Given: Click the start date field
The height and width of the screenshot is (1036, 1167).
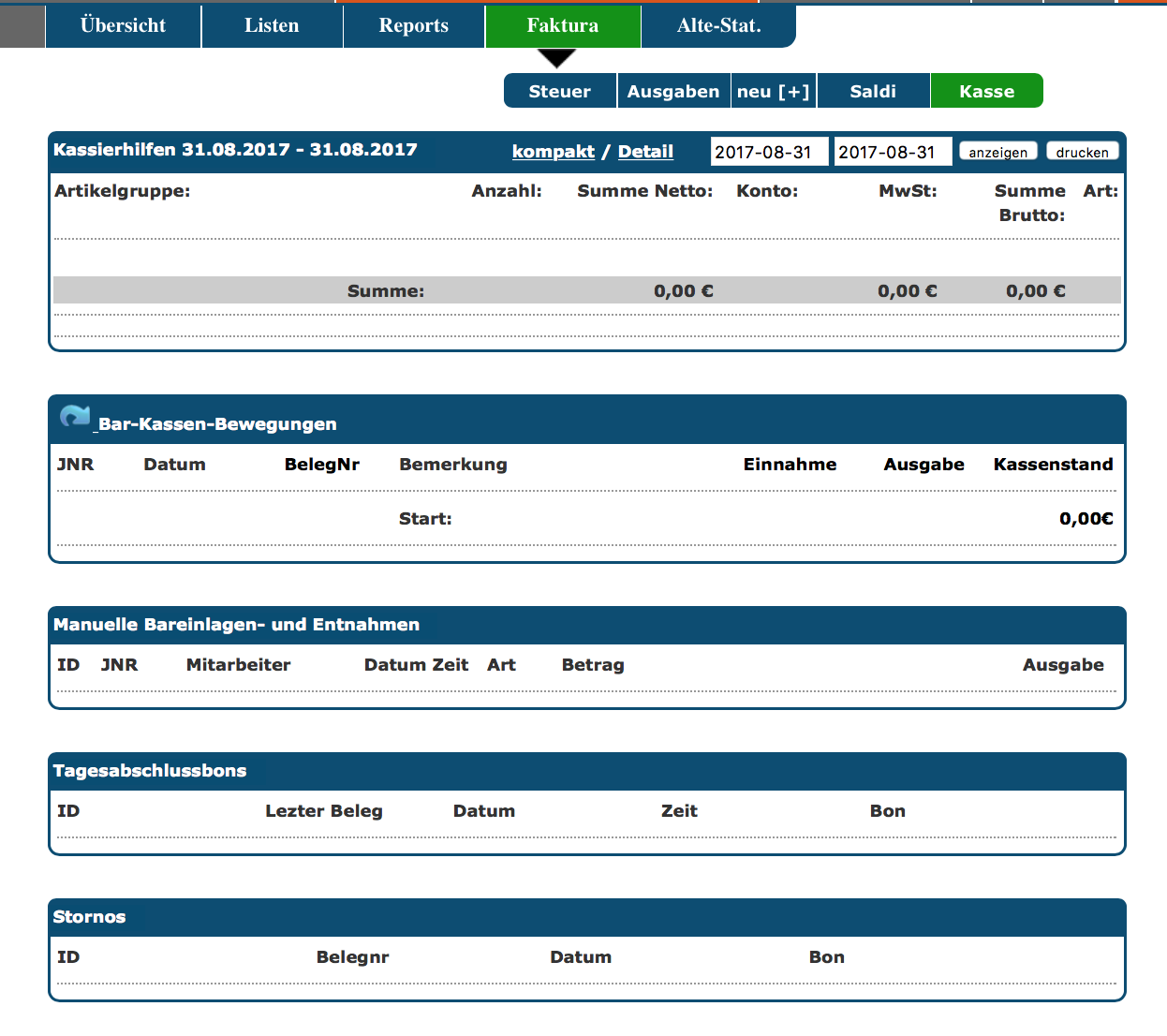Looking at the screenshot, I should click(768, 152).
